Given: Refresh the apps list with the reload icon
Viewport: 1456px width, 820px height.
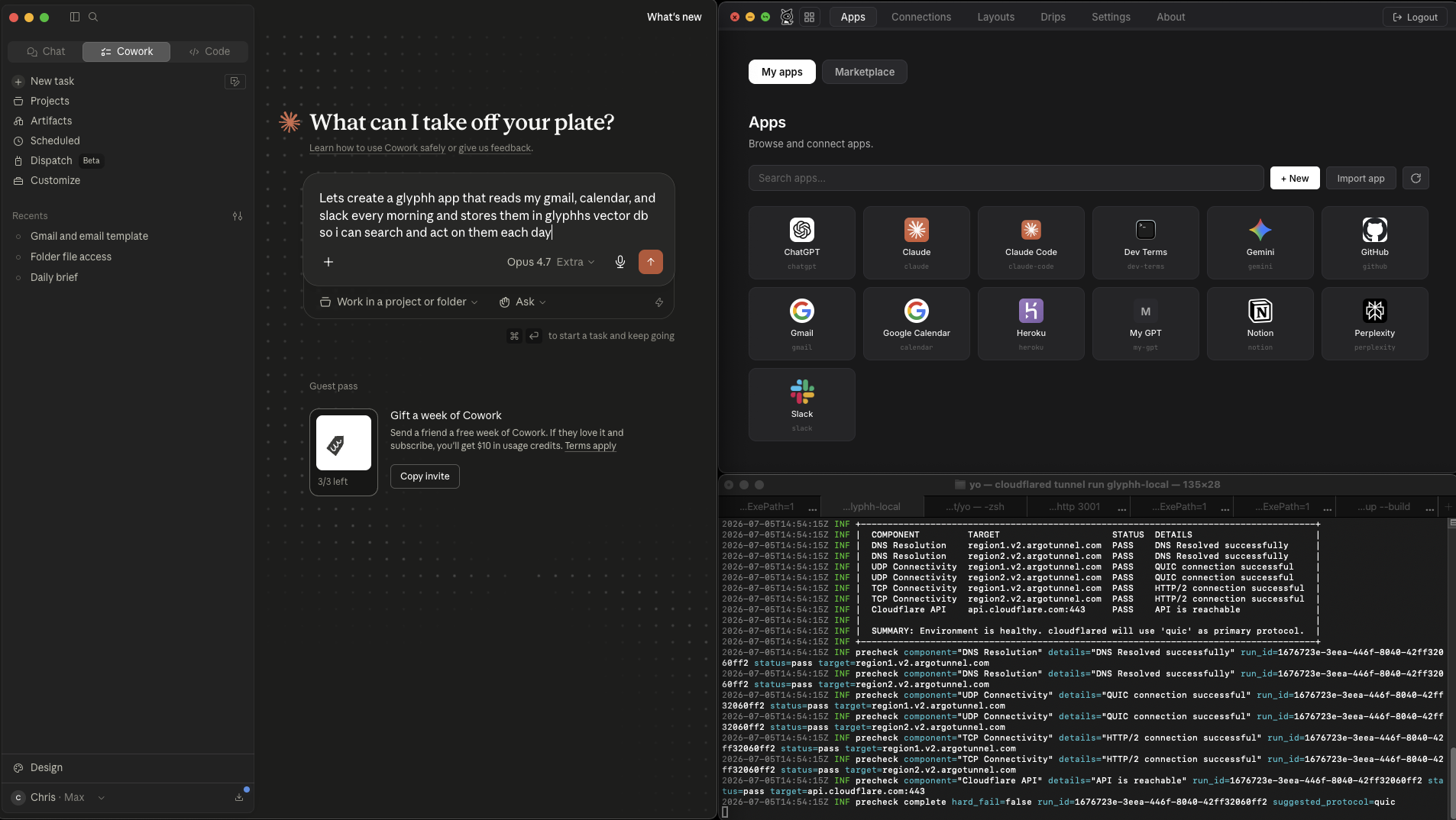Looking at the screenshot, I should (1416, 178).
